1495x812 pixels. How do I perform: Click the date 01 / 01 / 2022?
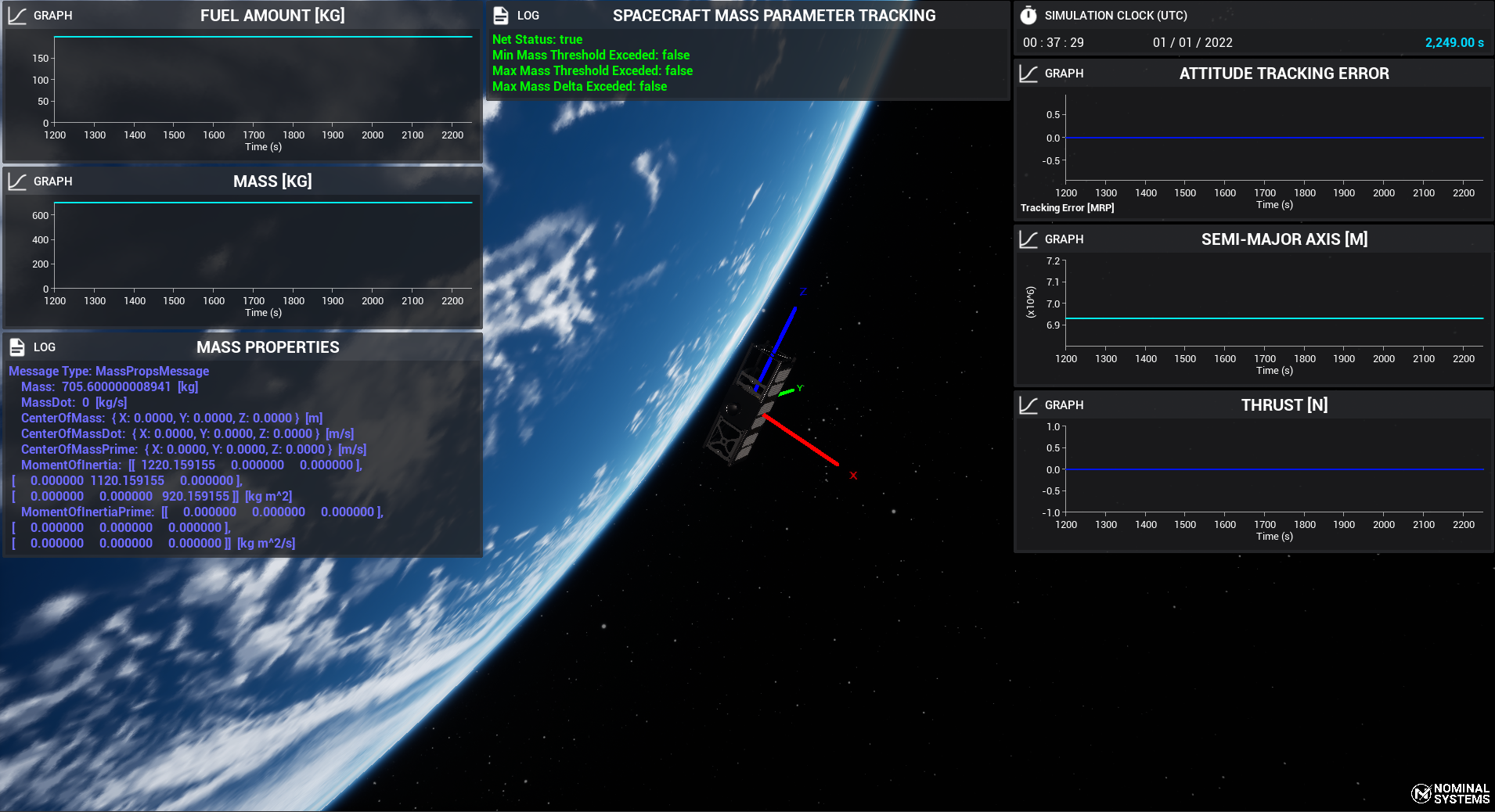[x=1193, y=43]
